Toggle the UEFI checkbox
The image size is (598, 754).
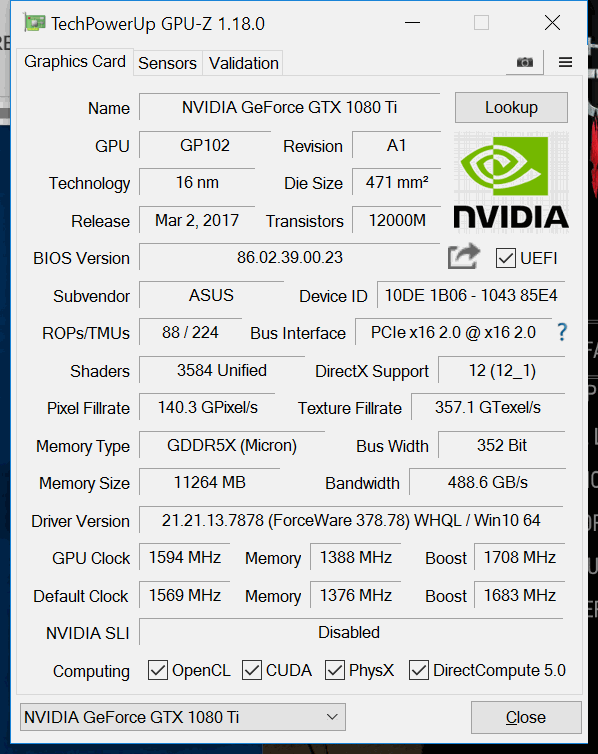coord(506,258)
